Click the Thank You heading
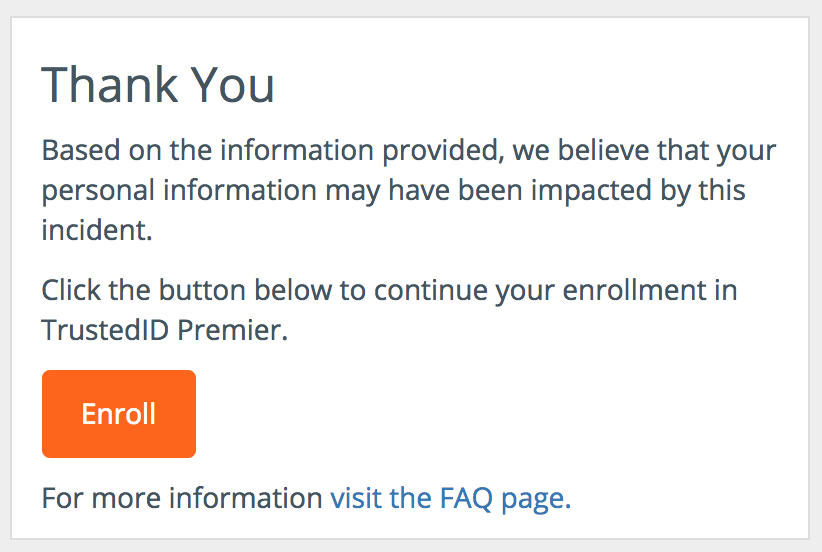The width and height of the screenshot is (822, 552). click(158, 86)
